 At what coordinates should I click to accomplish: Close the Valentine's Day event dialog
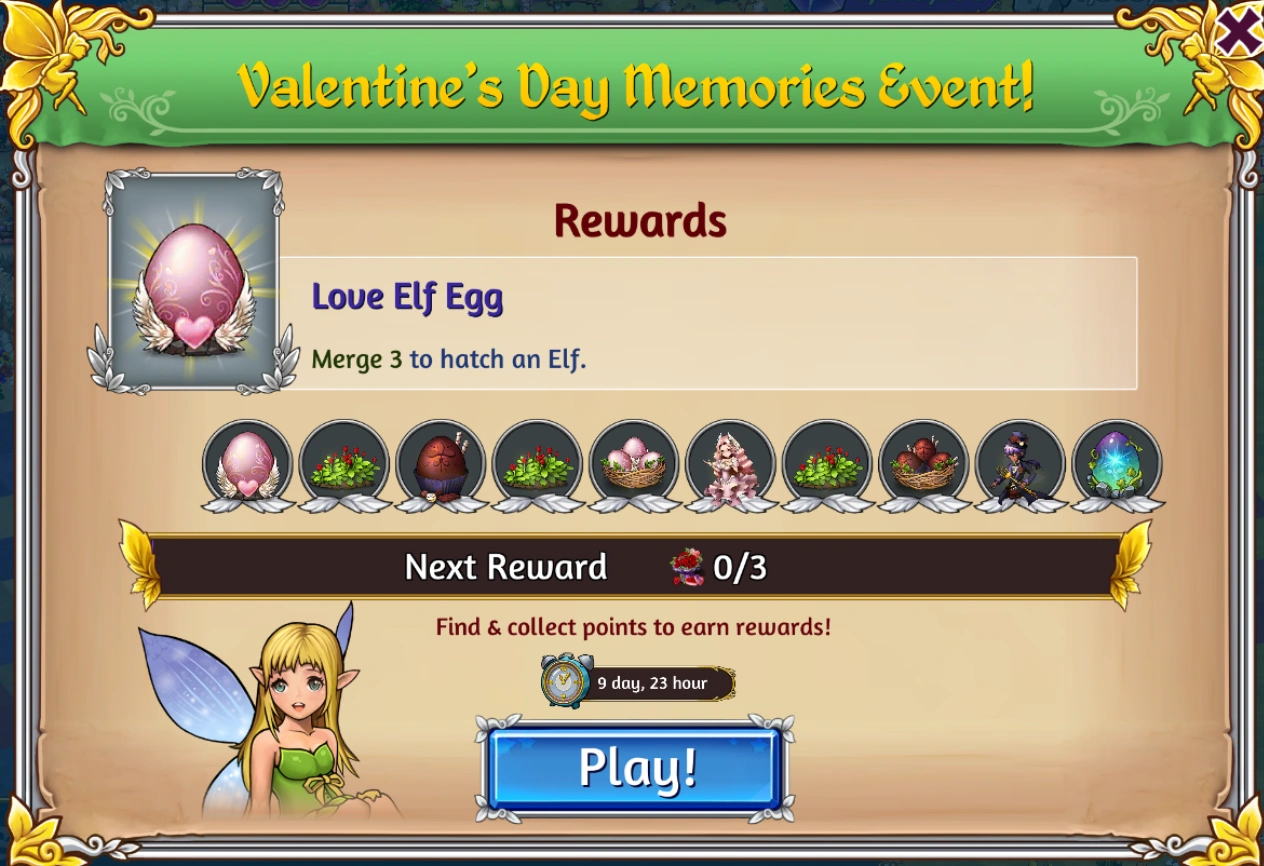1238,31
